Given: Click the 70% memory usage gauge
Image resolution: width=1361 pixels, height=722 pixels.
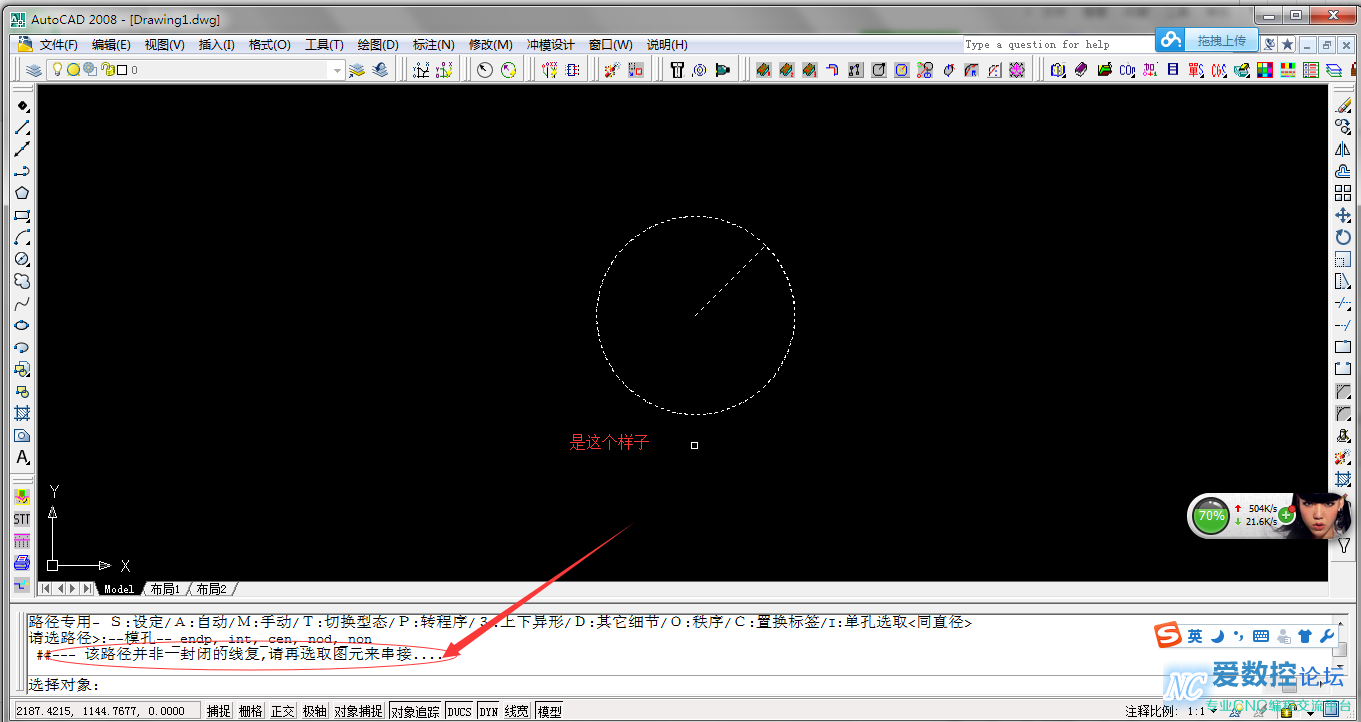Looking at the screenshot, I should [1211, 516].
